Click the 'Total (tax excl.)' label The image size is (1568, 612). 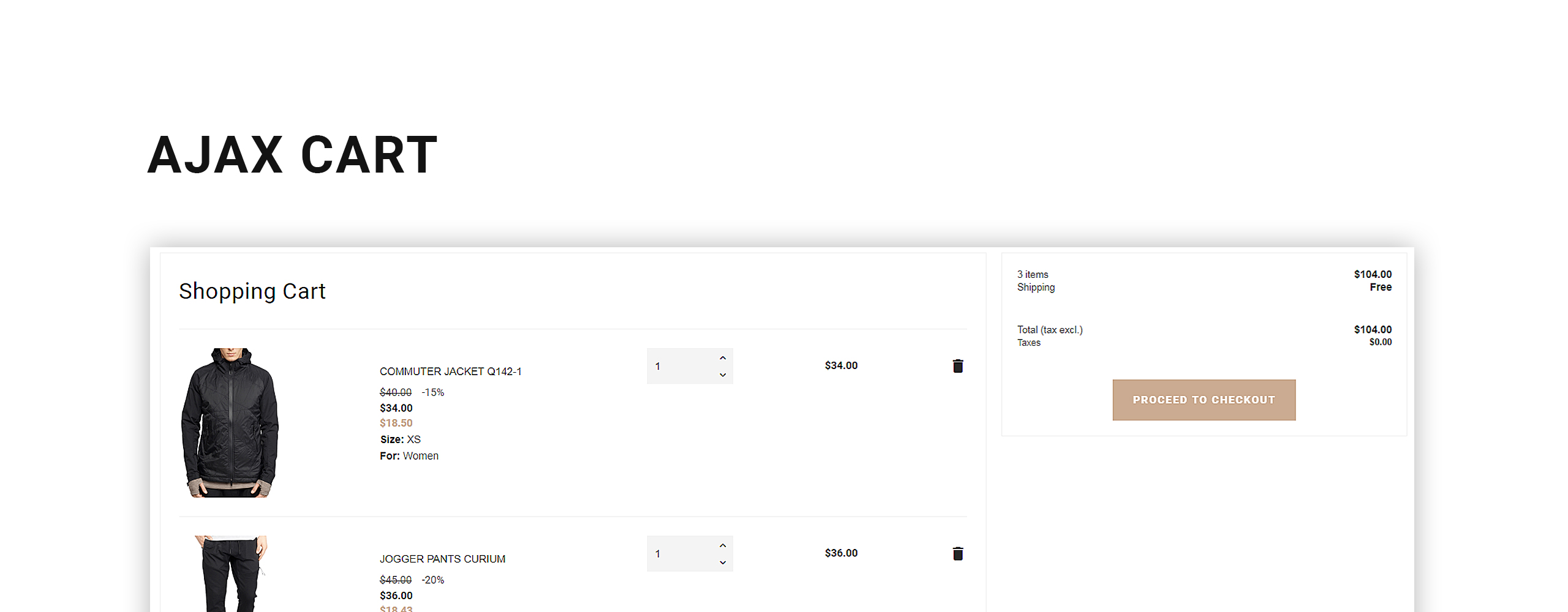coord(1050,330)
